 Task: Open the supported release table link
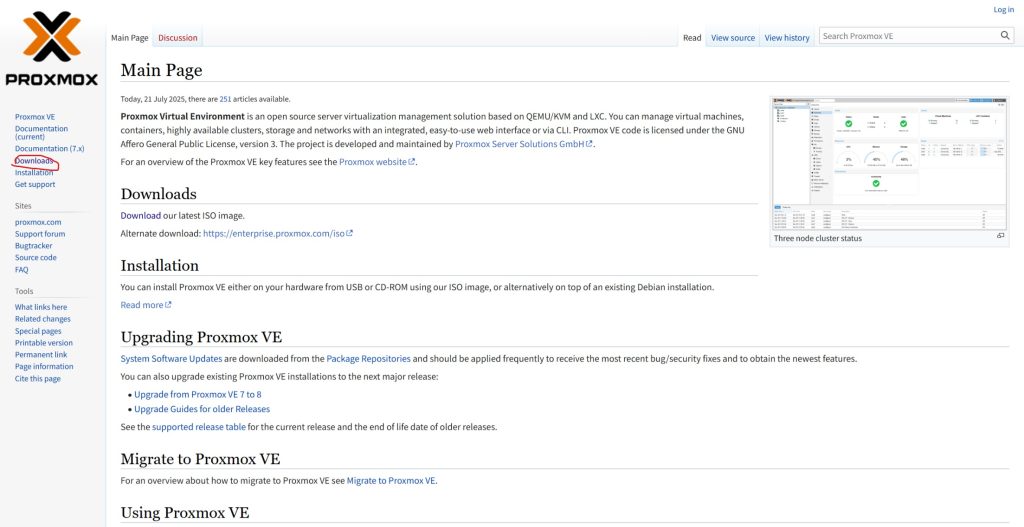199,427
